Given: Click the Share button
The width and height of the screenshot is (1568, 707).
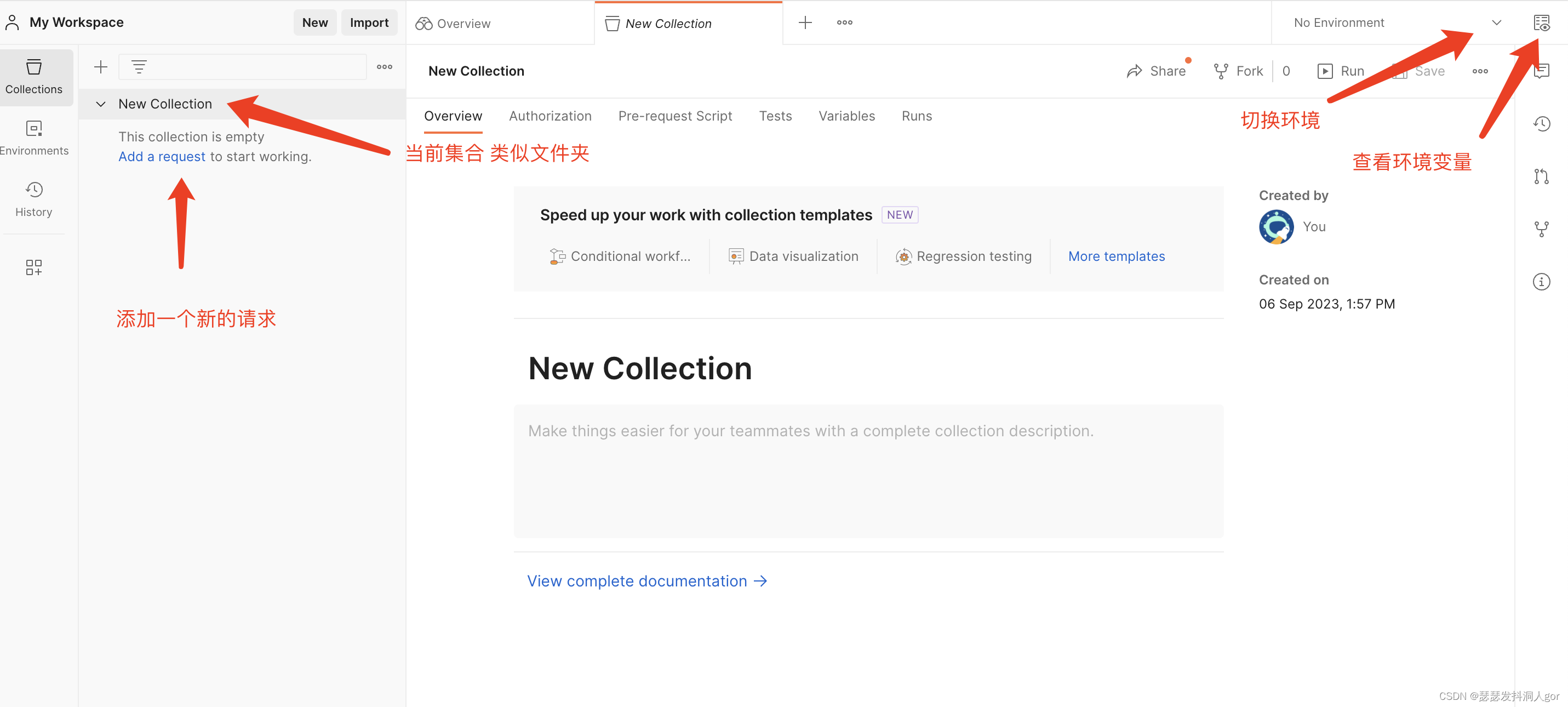Looking at the screenshot, I should [x=1155, y=71].
